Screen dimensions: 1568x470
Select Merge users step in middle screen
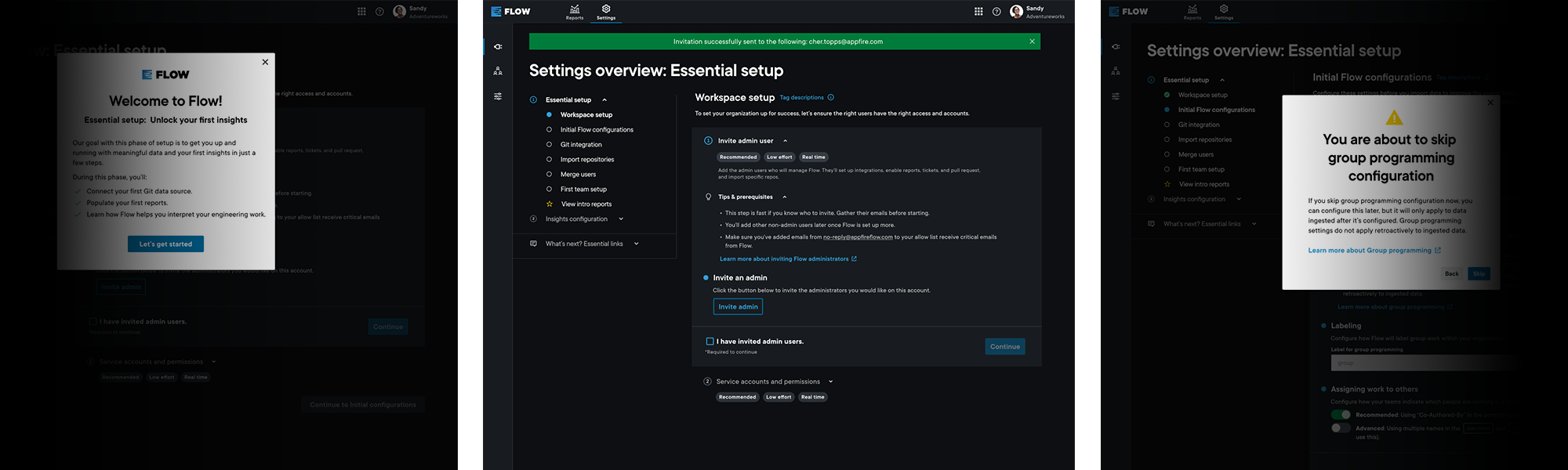coord(578,175)
